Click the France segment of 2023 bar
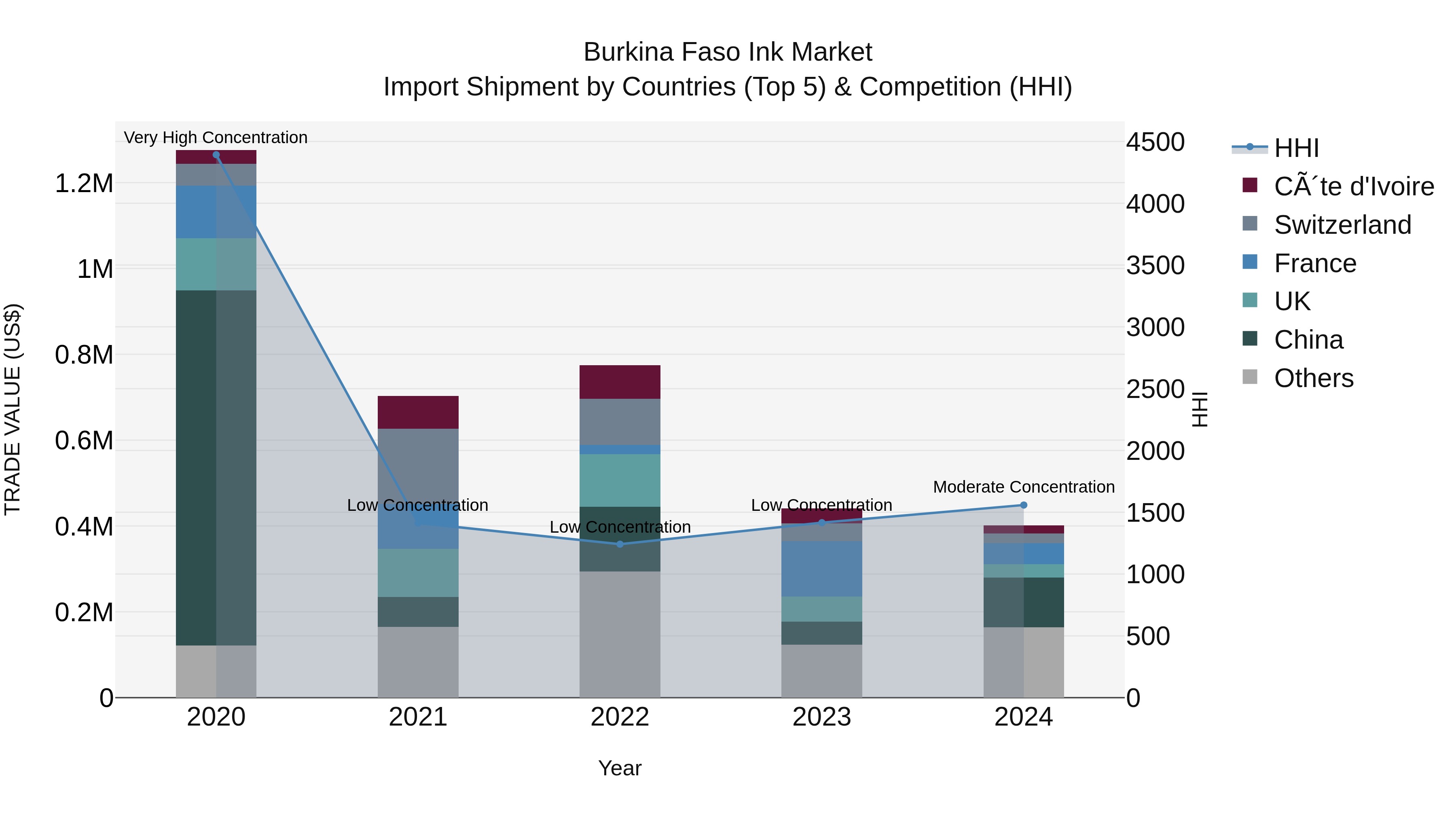1456x819 pixels. pyautogui.click(x=822, y=569)
